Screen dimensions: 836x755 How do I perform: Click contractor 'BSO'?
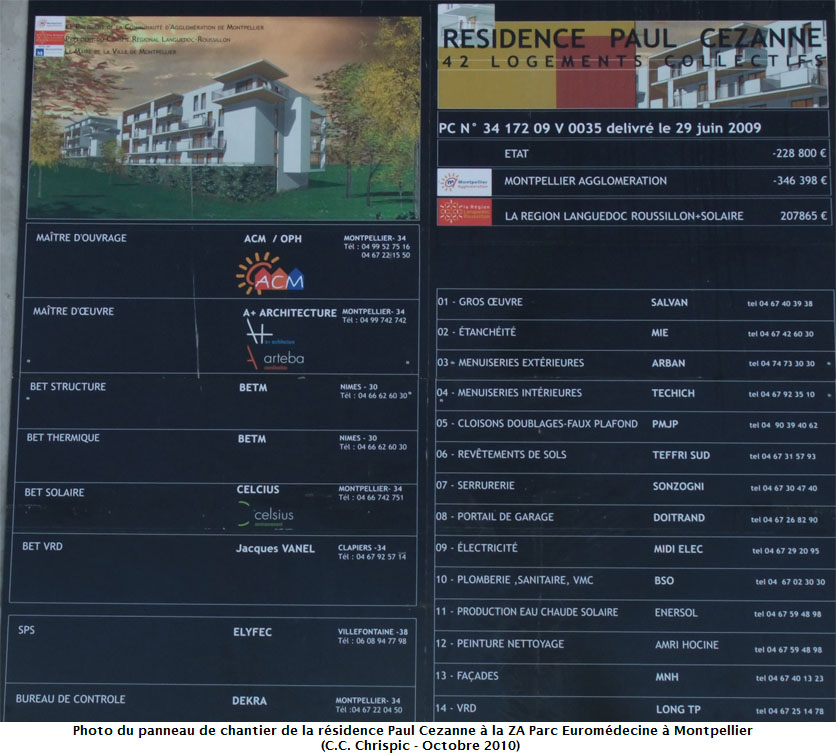tap(664, 581)
